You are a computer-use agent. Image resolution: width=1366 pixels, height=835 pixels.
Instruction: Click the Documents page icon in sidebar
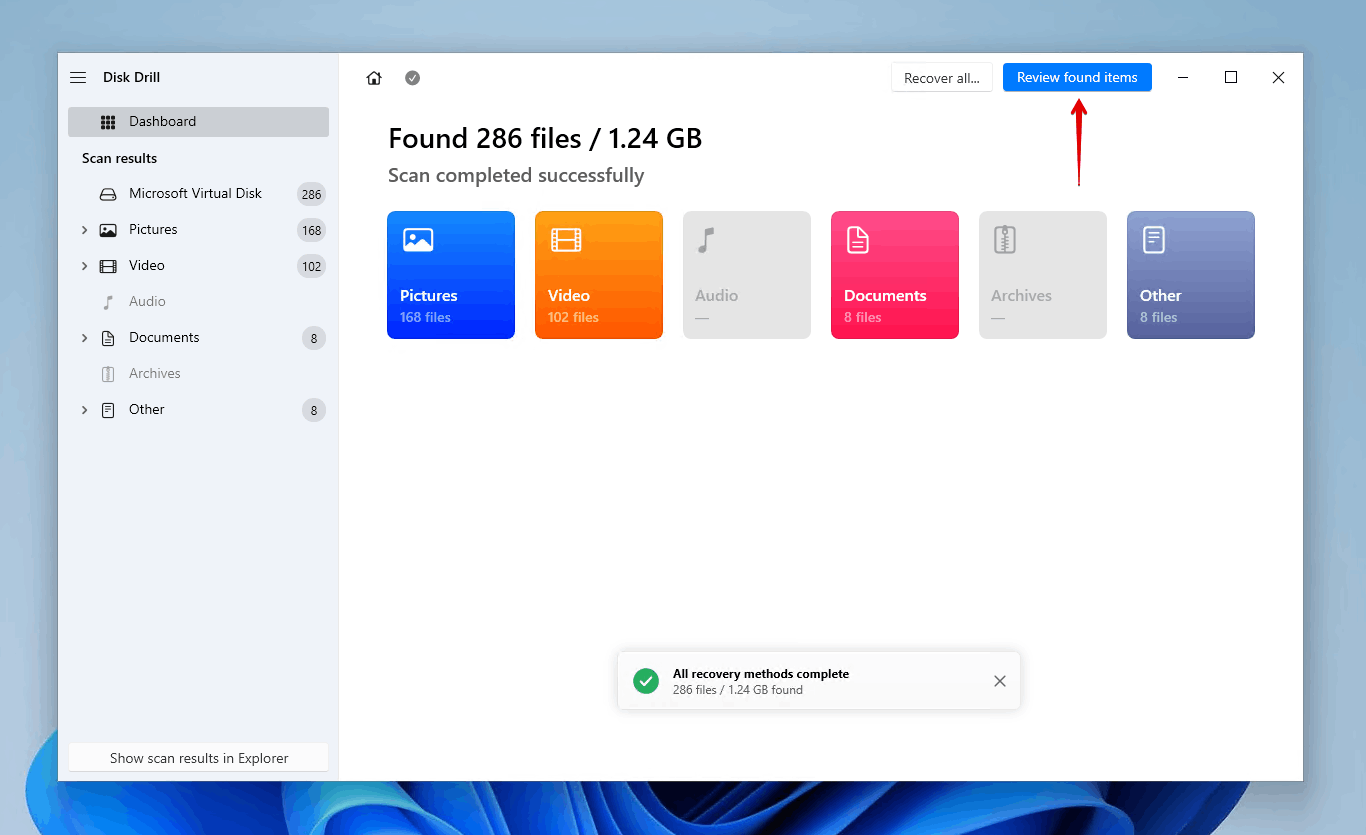108,338
